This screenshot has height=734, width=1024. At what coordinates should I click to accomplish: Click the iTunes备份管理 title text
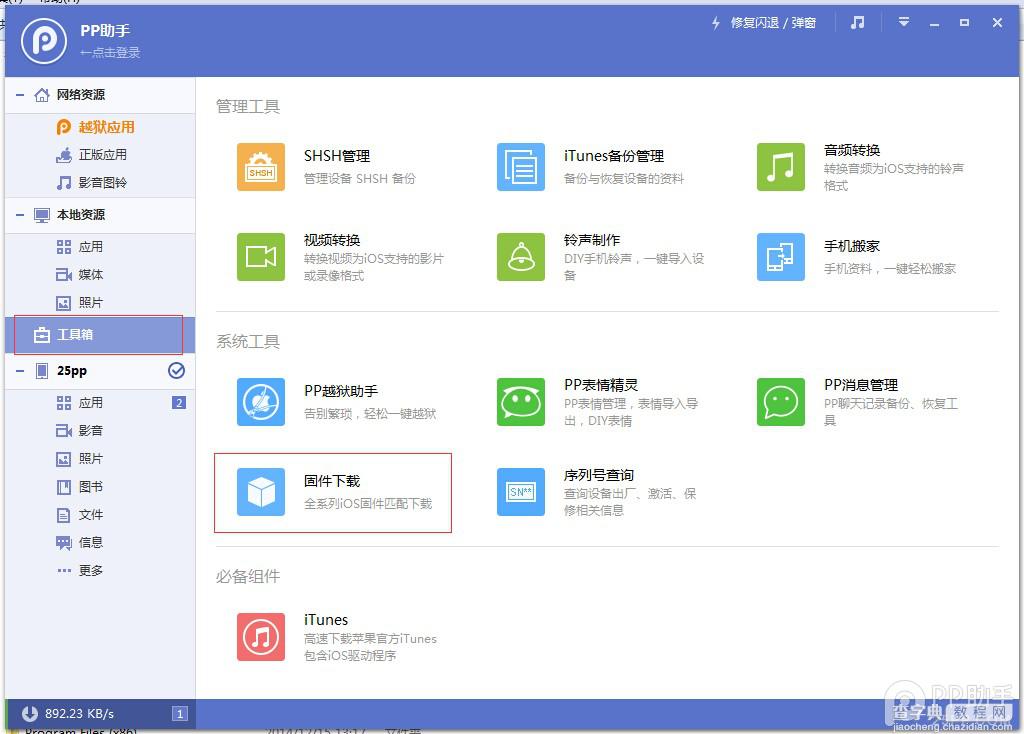[614, 156]
